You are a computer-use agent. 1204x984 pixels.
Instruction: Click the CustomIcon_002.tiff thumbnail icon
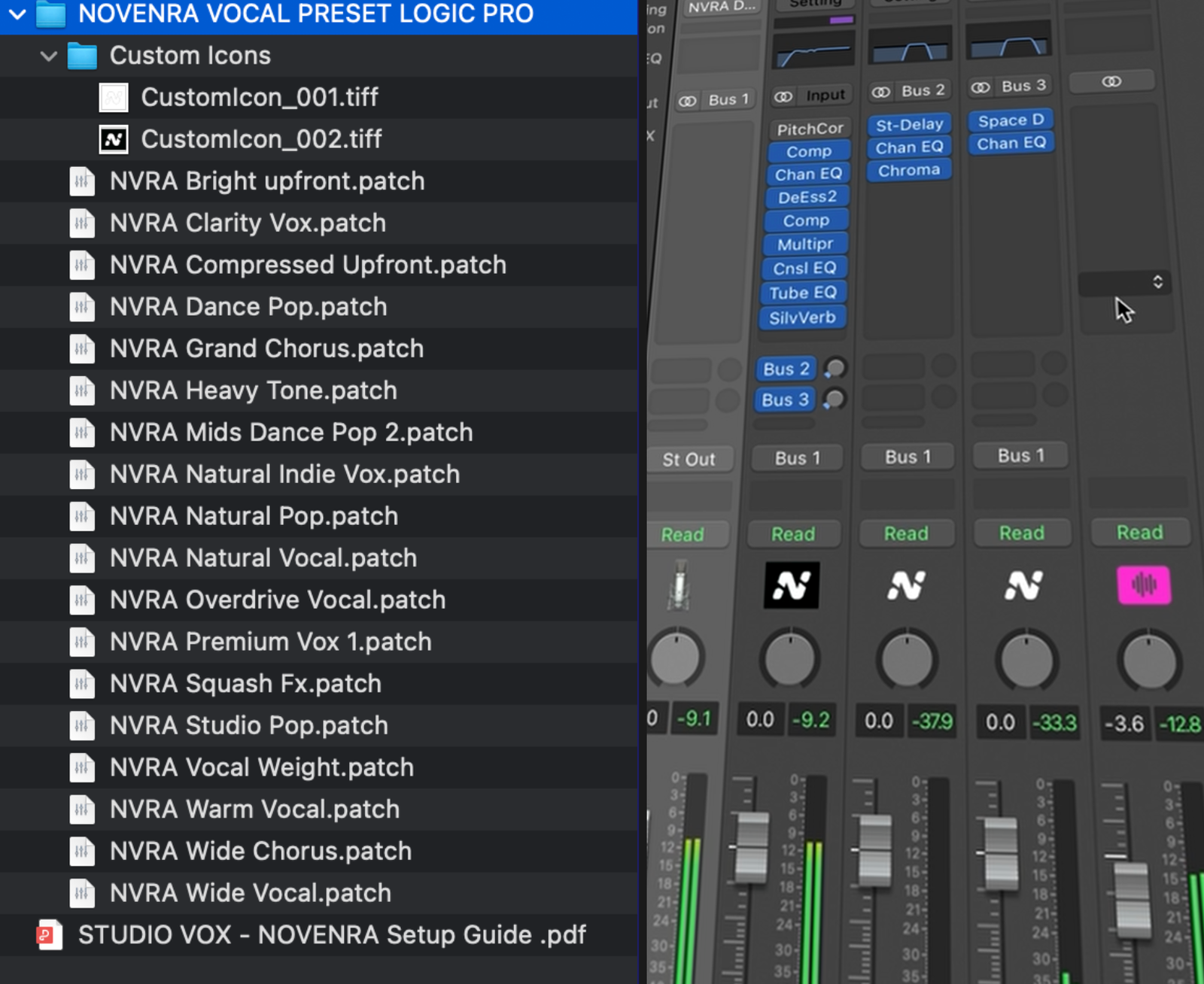[114, 138]
